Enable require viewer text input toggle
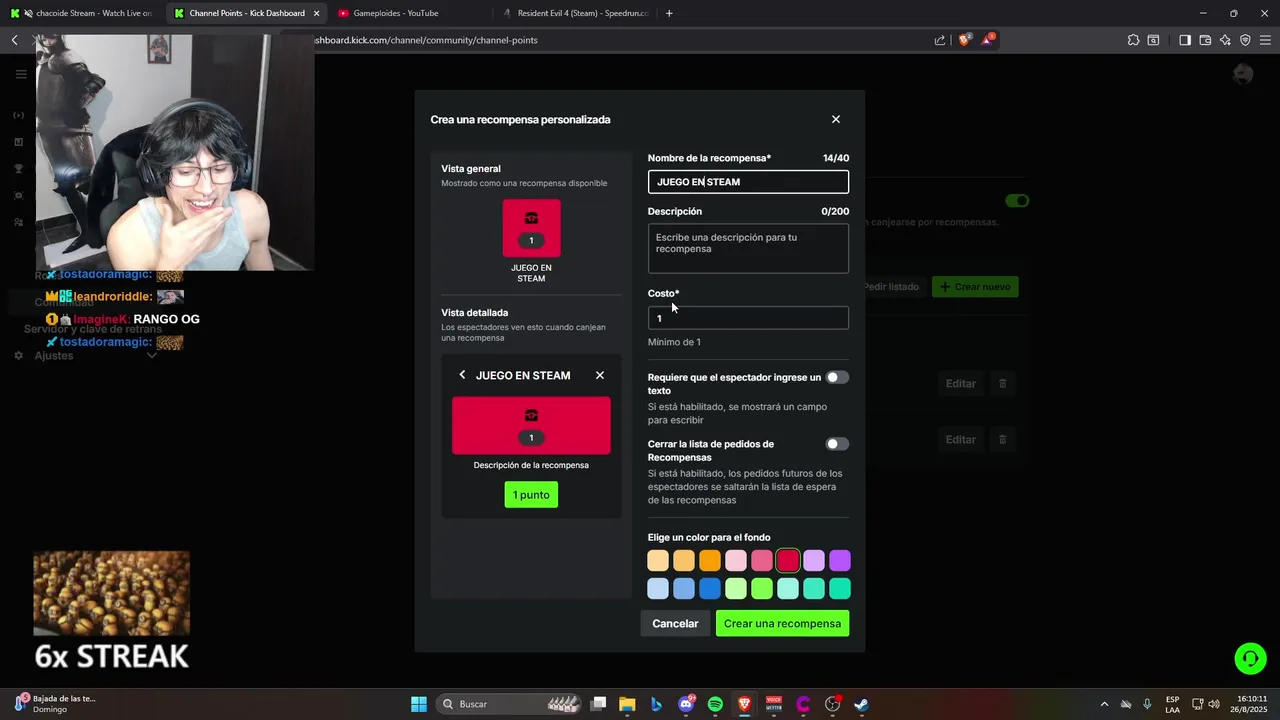This screenshot has width=1280, height=720. tap(837, 377)
